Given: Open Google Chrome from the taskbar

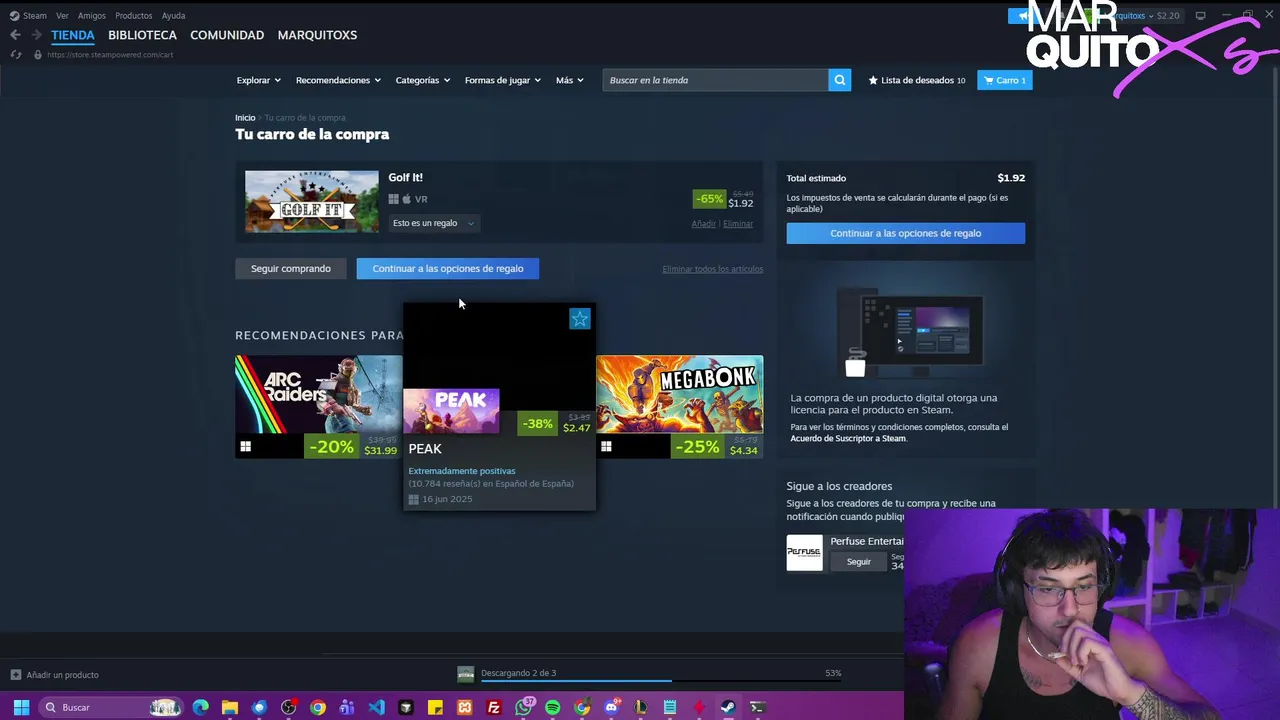Looking at the screenshot, I should pos(318,707).
